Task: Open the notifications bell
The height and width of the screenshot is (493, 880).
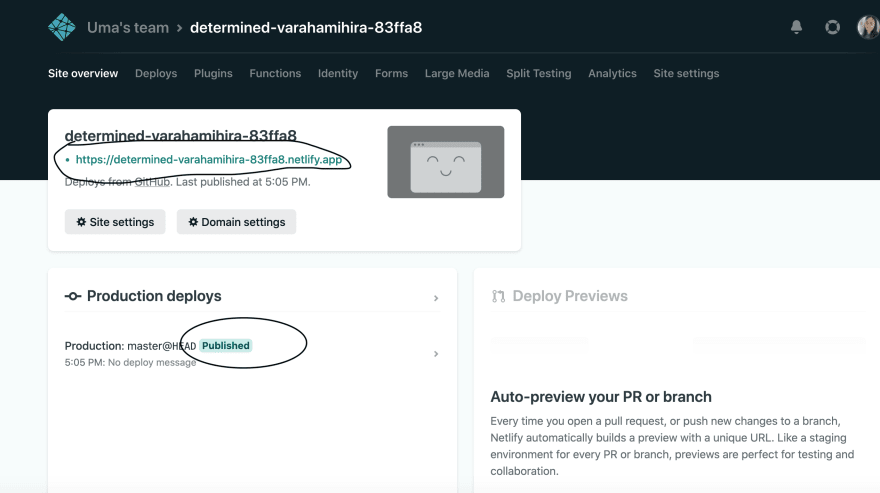Action: click(x=796, y=27)
